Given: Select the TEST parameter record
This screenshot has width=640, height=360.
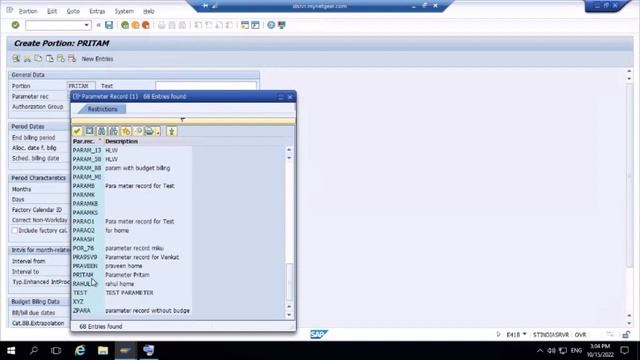Looking at the screenshot, I should [x=132, y=293].
